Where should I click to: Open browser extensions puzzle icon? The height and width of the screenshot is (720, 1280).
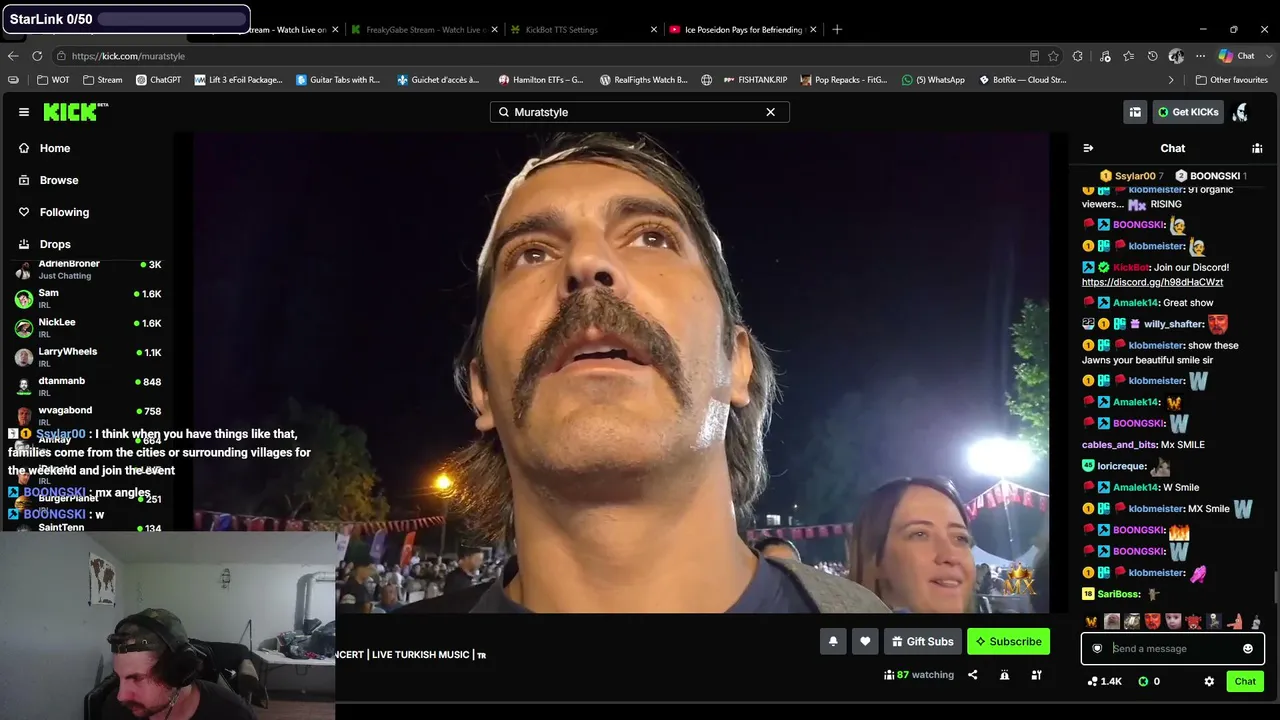[1078, 56]
